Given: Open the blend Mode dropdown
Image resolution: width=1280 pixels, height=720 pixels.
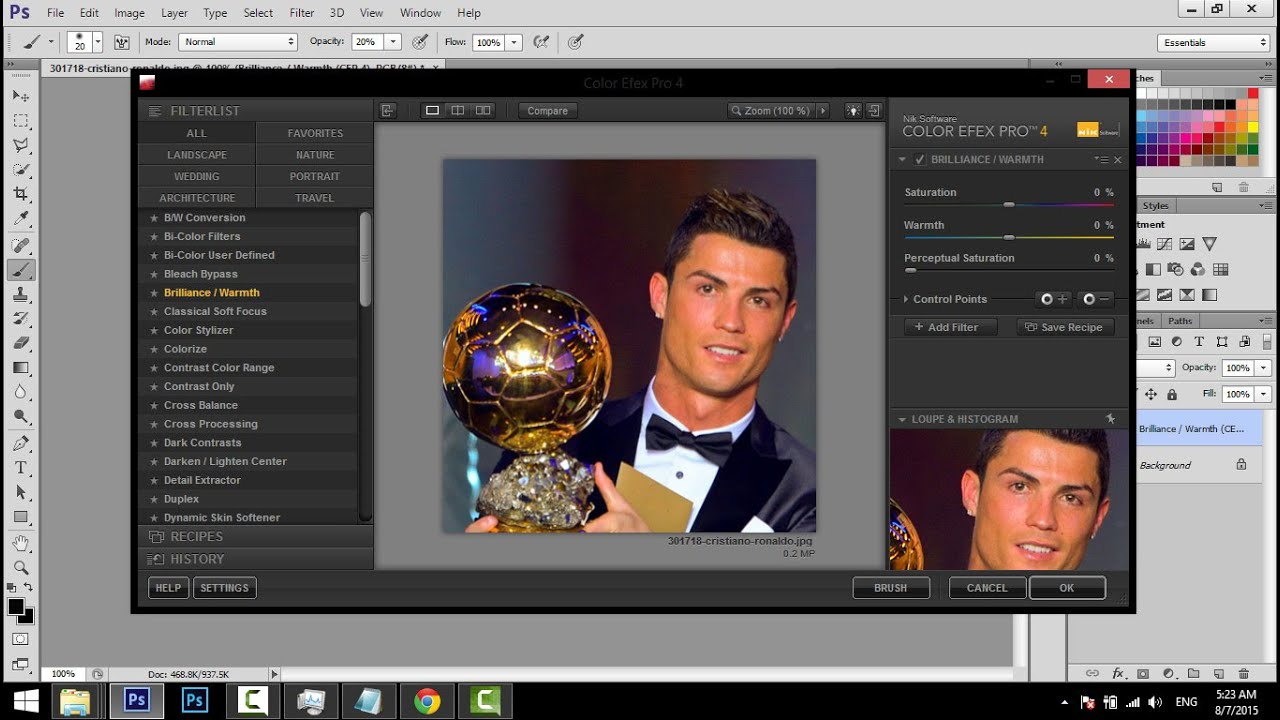Looking at the screenshot, I should pyautogui.click(x=238, y=42).
